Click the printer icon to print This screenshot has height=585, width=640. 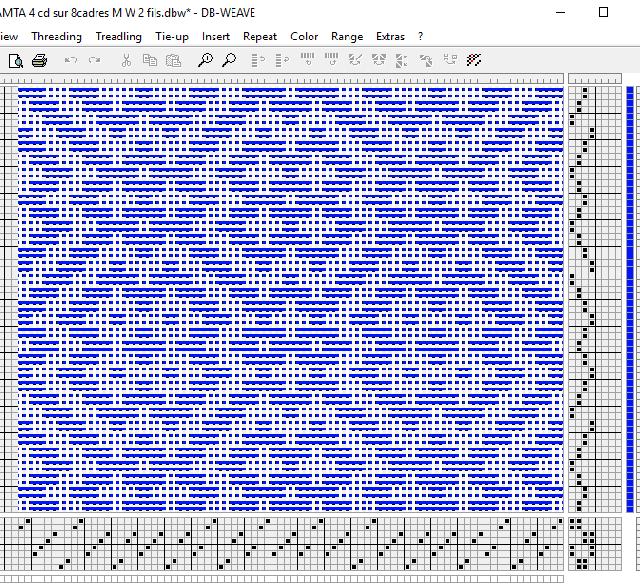39,61
